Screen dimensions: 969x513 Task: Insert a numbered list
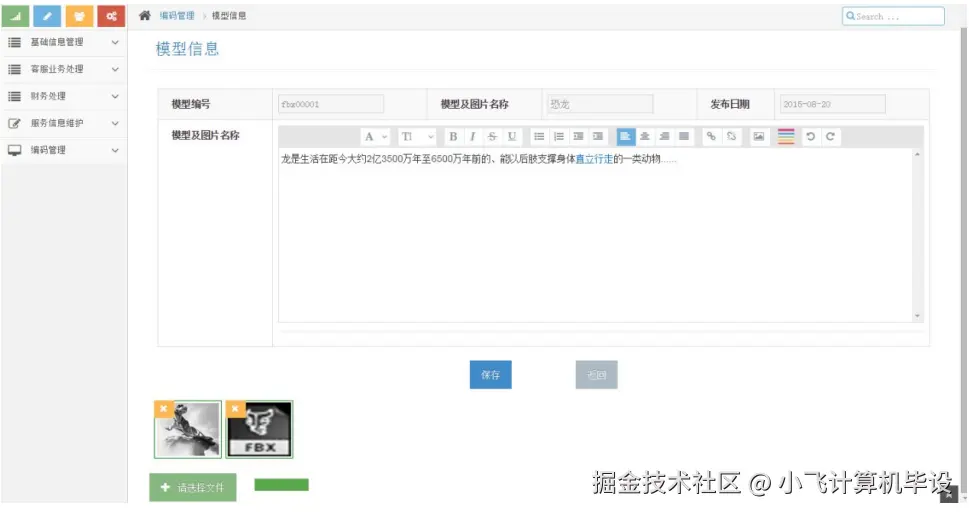[x=559, y=137]
